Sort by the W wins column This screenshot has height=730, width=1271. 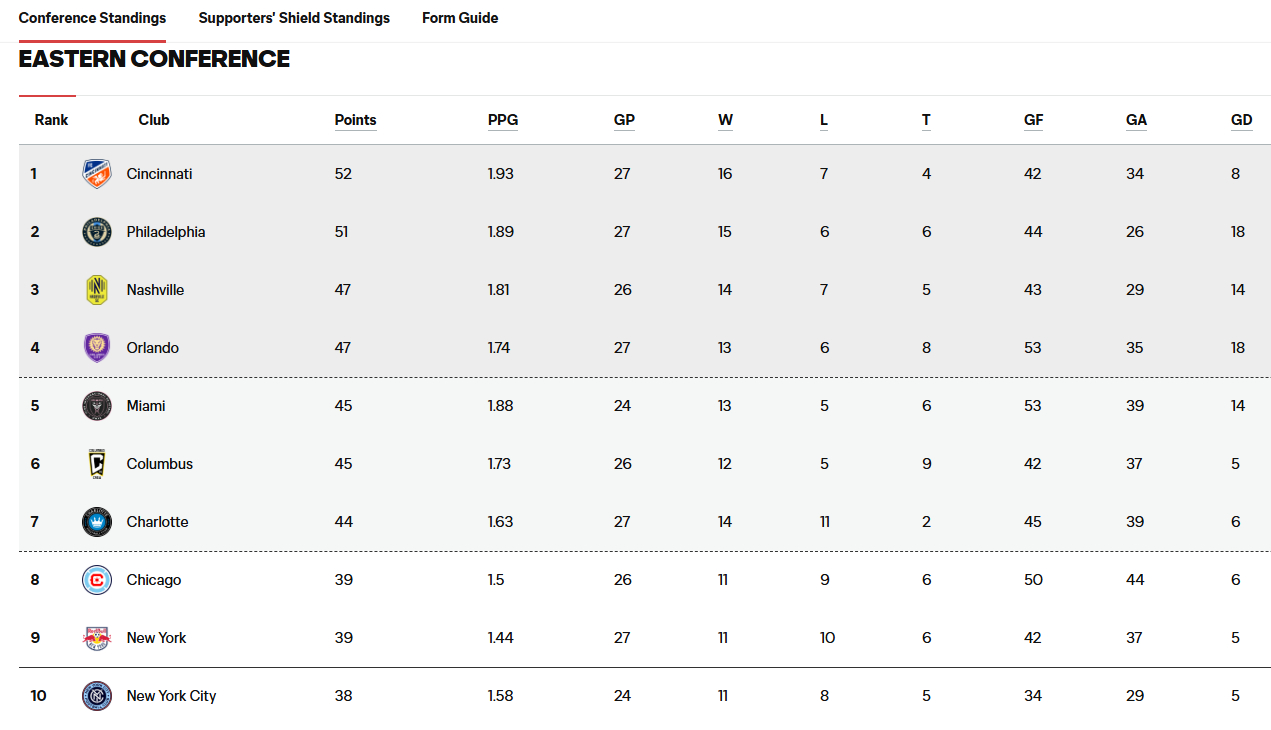725,120
